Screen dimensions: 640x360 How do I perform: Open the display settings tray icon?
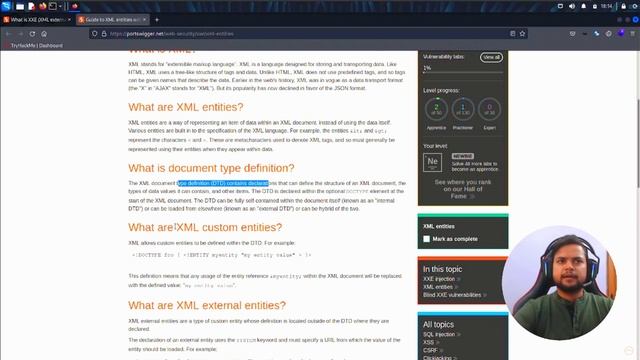pyautogui.click(x=560, y=6)
